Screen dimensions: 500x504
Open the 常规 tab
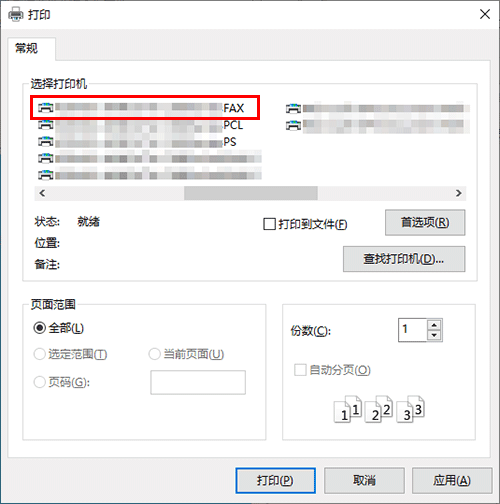click(x=27, y=49)
